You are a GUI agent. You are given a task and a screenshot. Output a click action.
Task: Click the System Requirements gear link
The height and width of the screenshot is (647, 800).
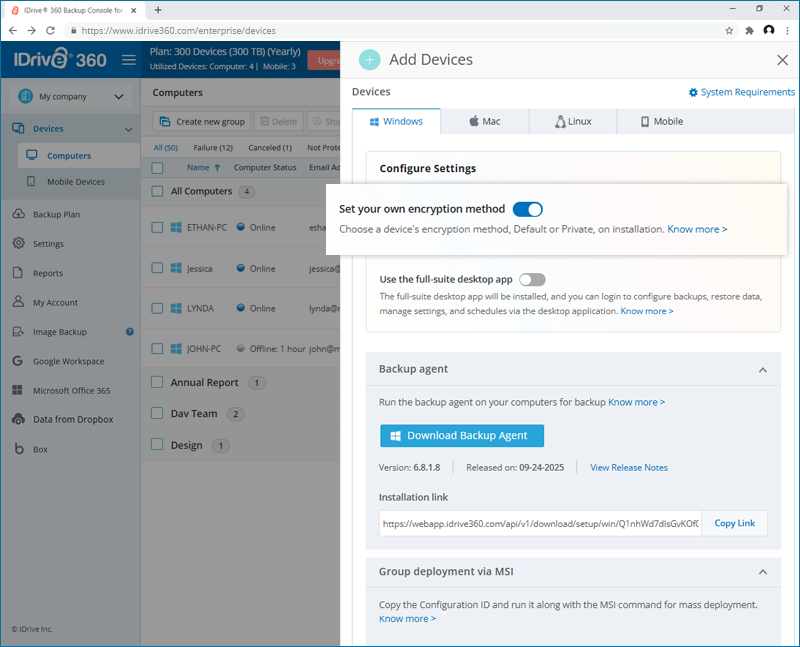[741, 92]
